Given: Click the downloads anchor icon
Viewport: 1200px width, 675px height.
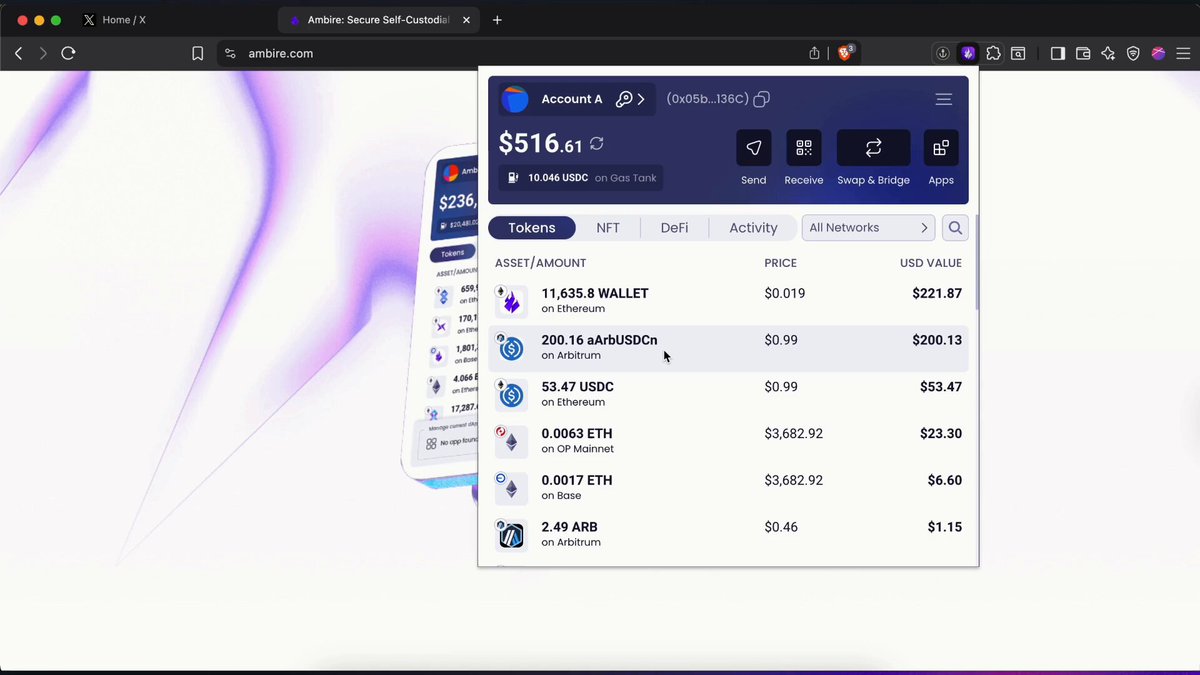Looking at the screenshot, I should point(943,53).
